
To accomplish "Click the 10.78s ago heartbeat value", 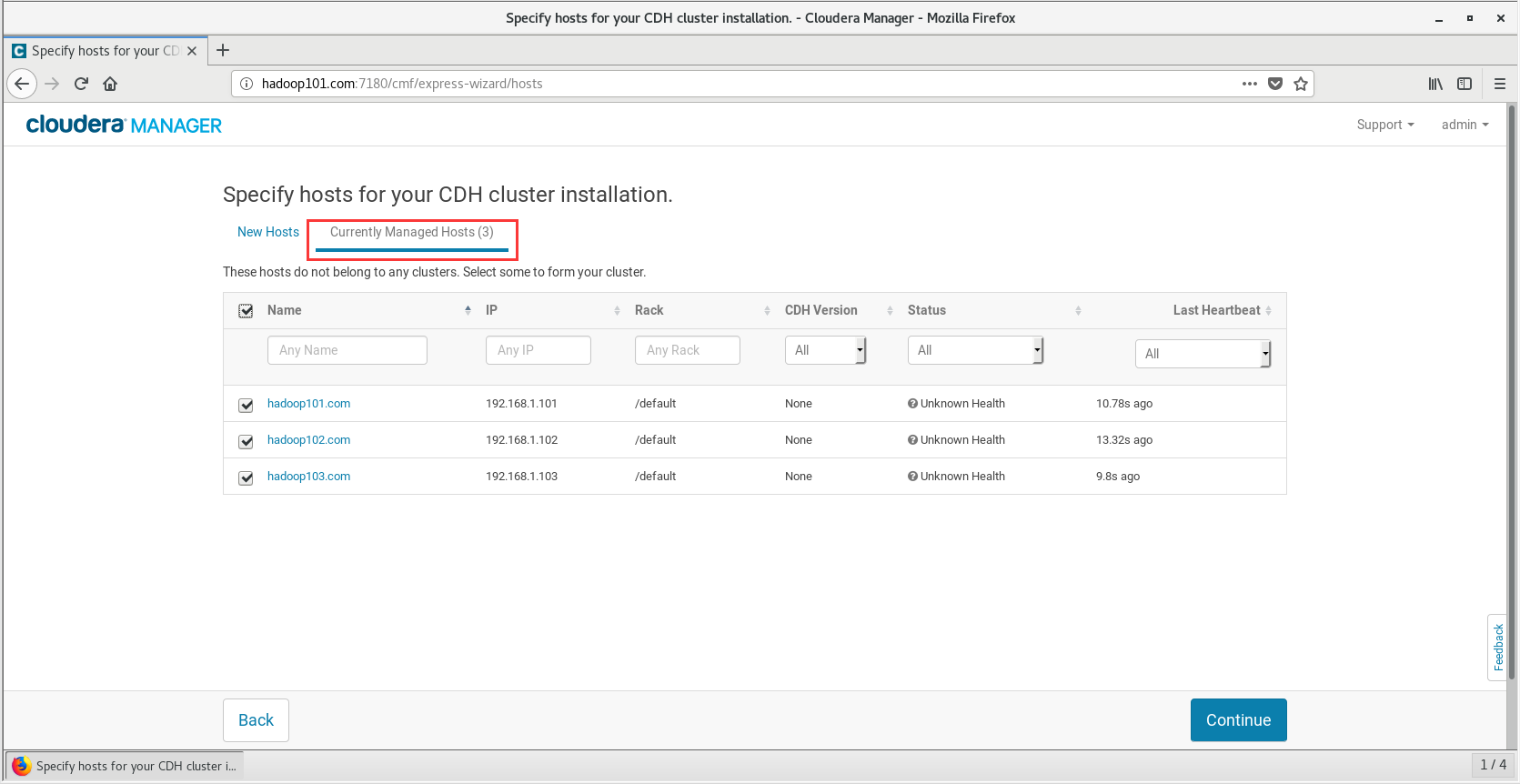I will [x=1124, y=404].
